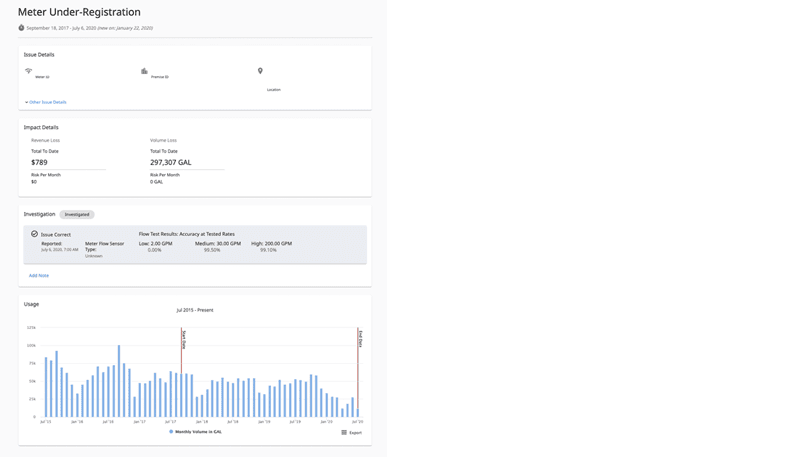Screen dimensions: 789x457
Task: Select the "Meter Flow Sensor Type:" label
Action: pyautogui.click(x=104, y=246)
